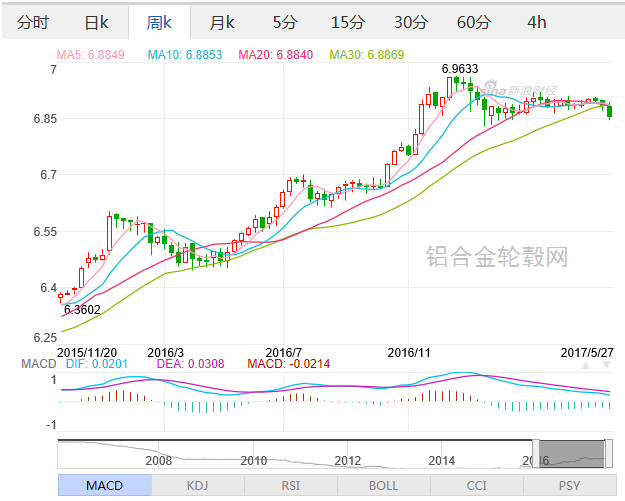Select the 5分 interval tab

pos(285,22)
